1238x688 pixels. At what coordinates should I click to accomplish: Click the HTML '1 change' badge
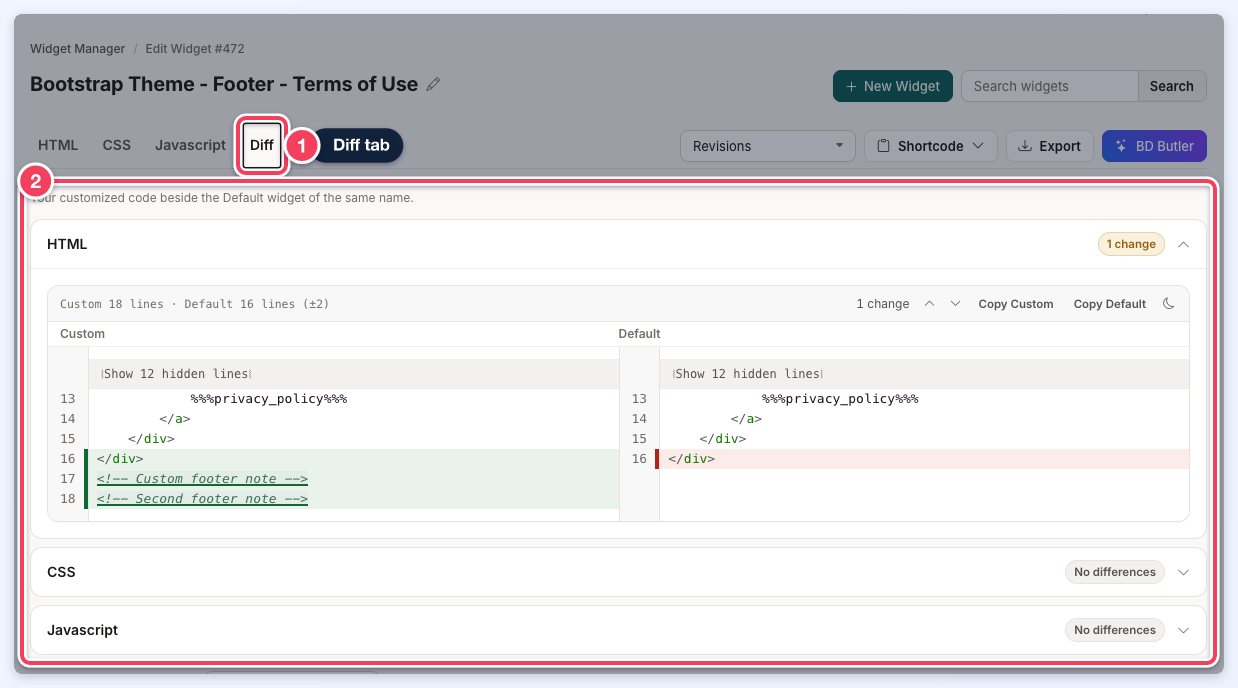coord(1131,244)
